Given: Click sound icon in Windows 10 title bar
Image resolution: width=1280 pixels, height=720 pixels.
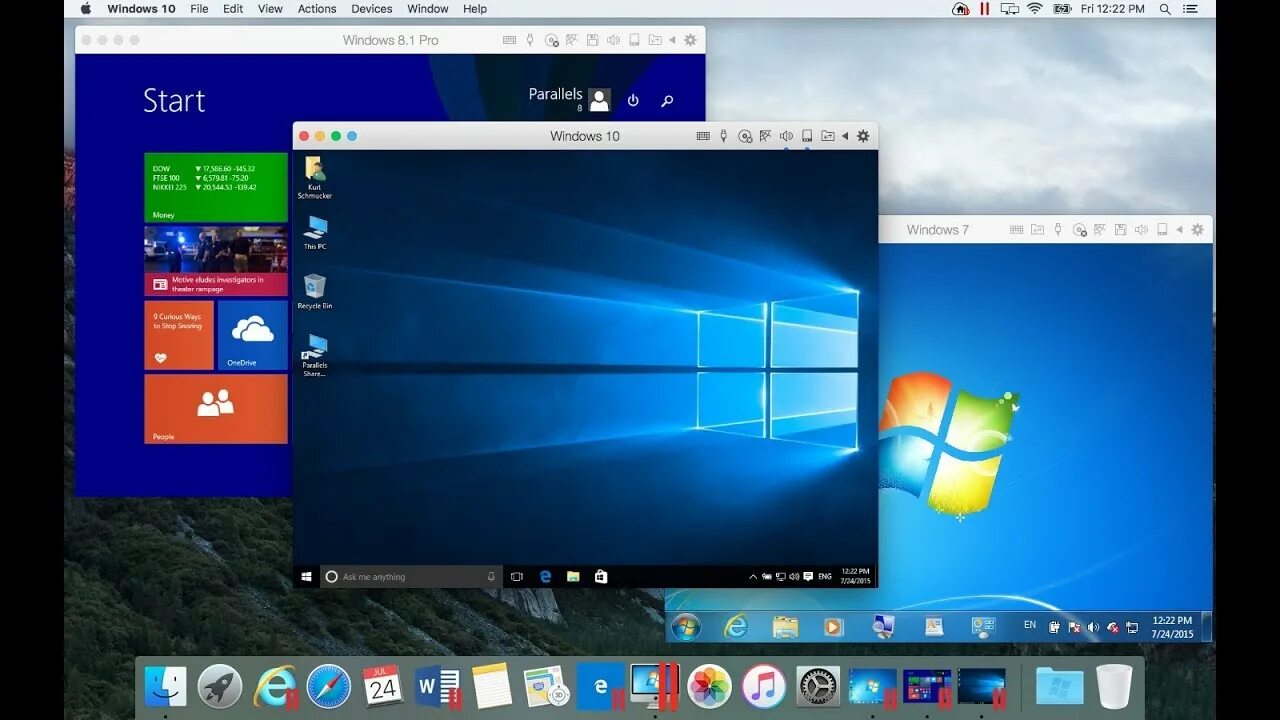Looking at the screenshot, I should click(786, 136).
